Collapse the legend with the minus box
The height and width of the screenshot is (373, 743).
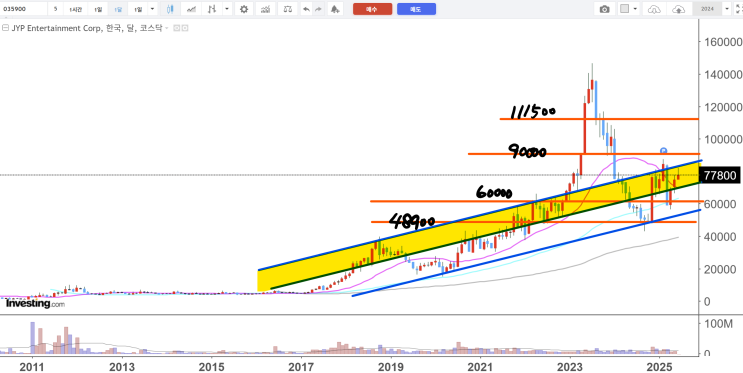point(5,28)
